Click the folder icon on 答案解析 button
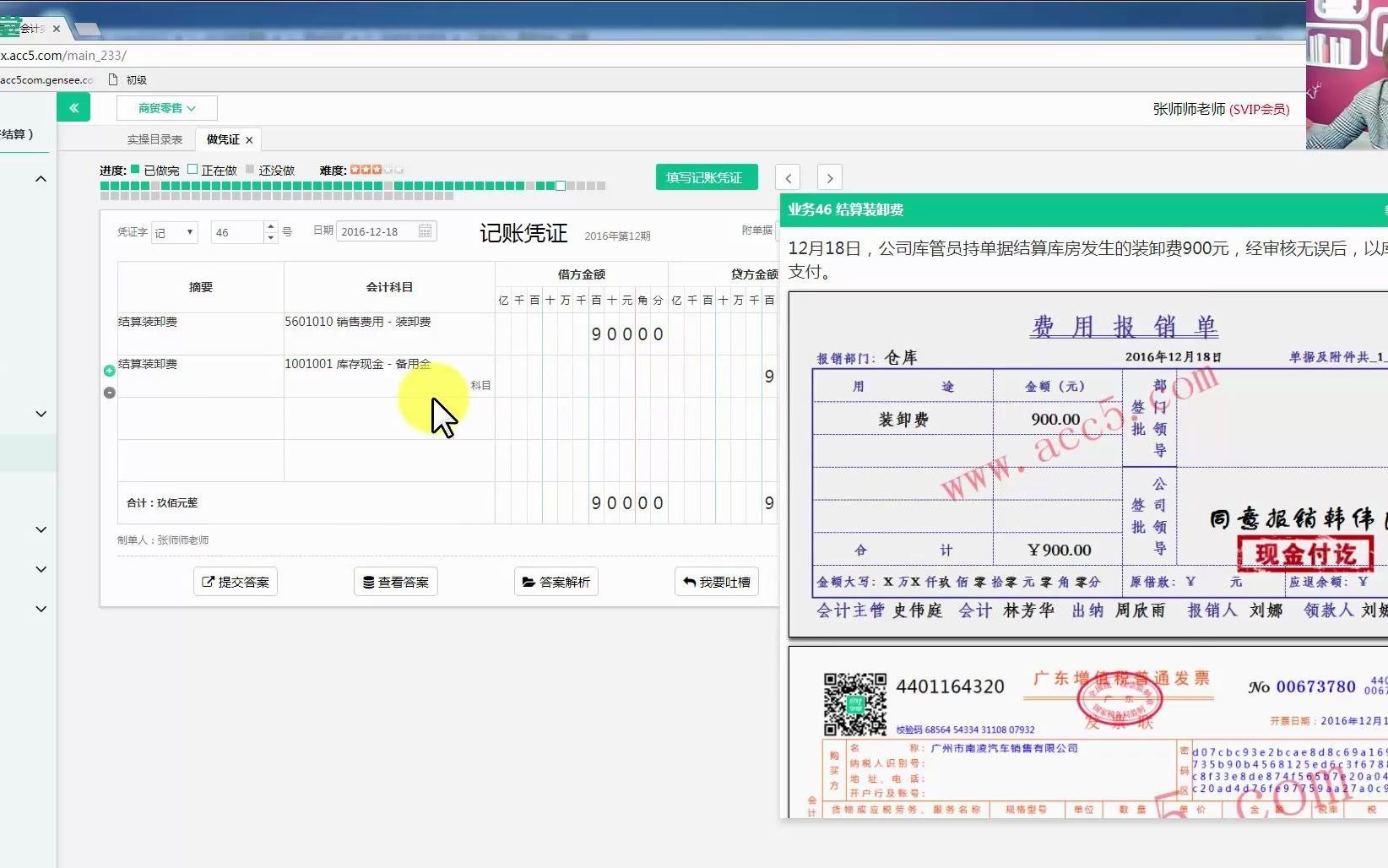Screen dimensions: 1388x868 pos(527,581)
